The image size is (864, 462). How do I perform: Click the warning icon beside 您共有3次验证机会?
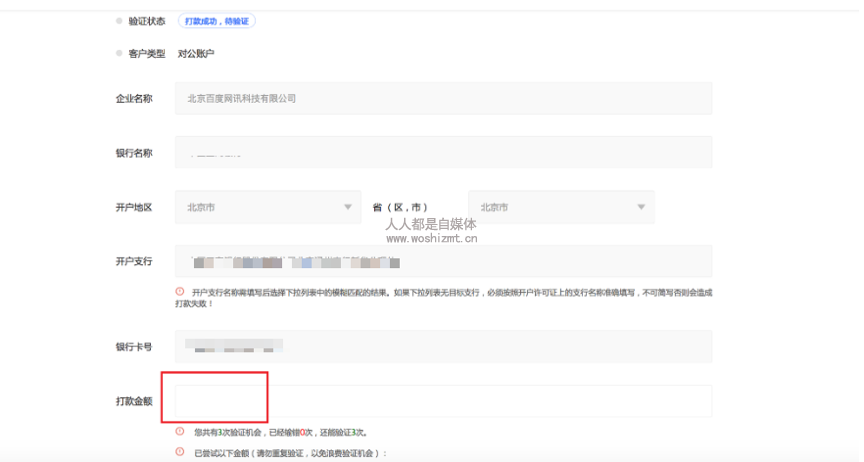(x=180, y=432)
